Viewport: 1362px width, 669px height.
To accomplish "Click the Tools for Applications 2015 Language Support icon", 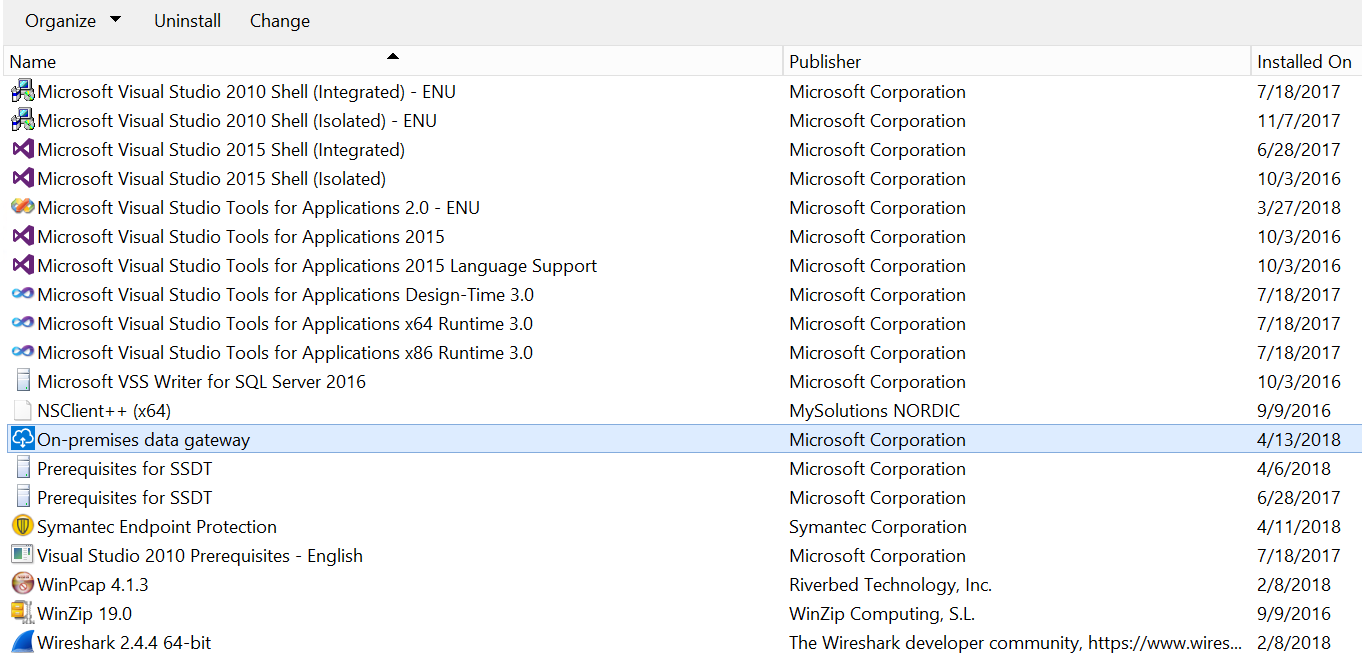I will tap(22, 266).
